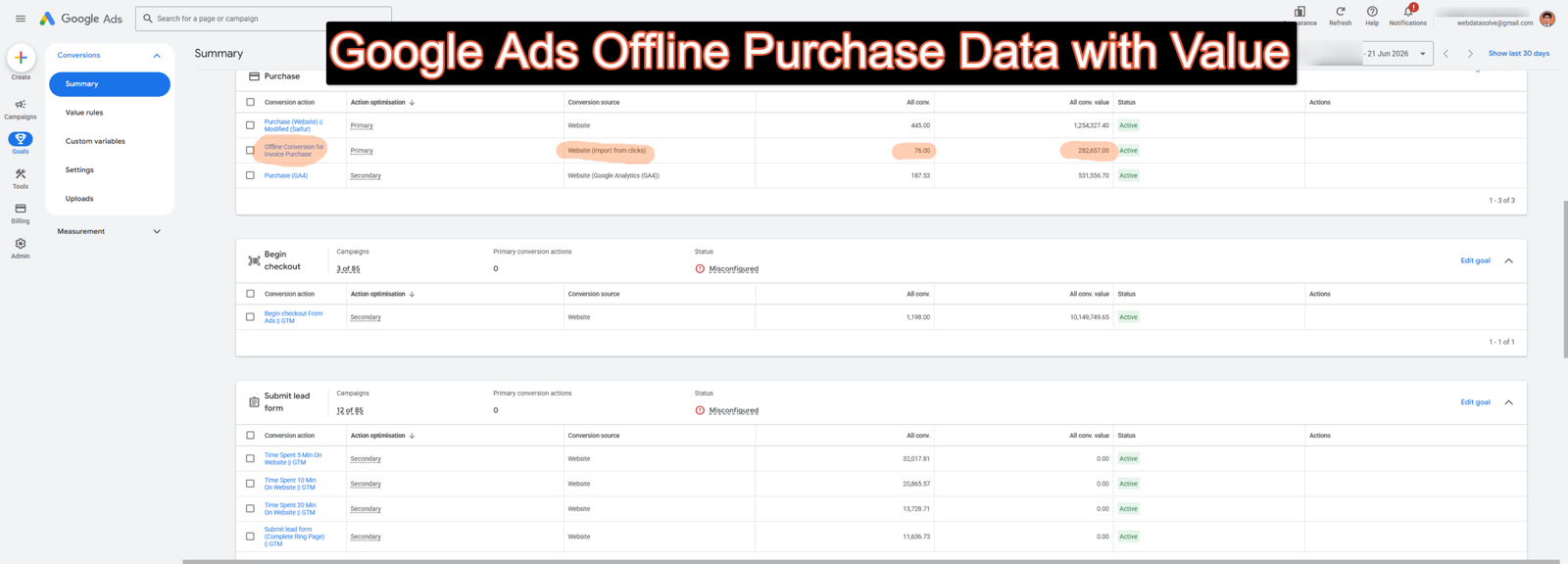Open Campaigns in the sidebar
Viewport: 1568px width, 564px height.
click(21, 109)
